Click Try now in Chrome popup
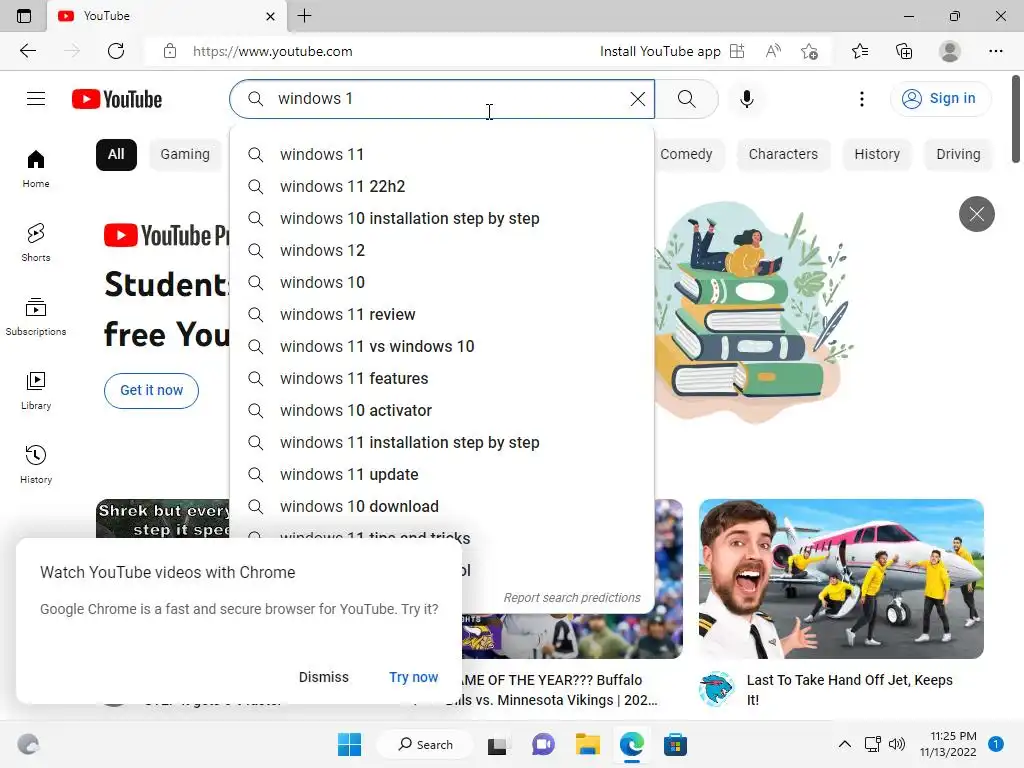The width and height of the screenshot is (1024, 768). 413,677
